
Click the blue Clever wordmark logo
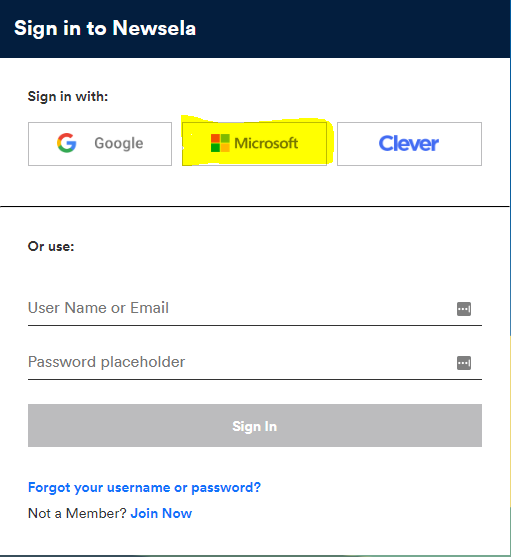[409, 144]
